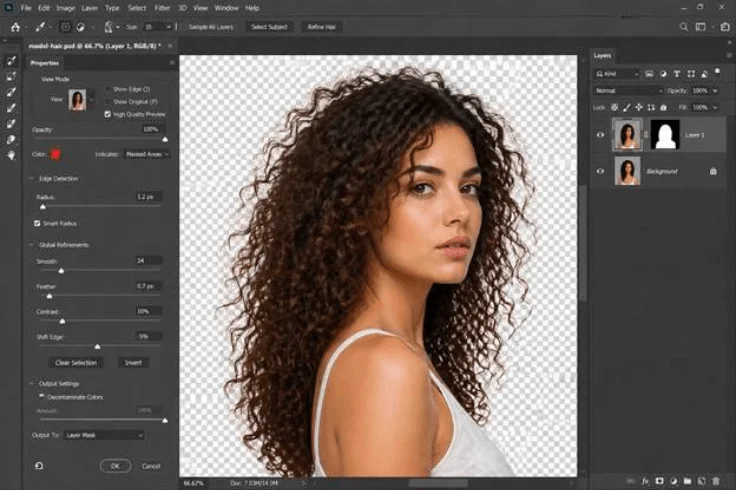Image resolution: width=736 pixels, height=490 pixels.
Task: Click the delete layer trash icon
Action: coord(716,481)
